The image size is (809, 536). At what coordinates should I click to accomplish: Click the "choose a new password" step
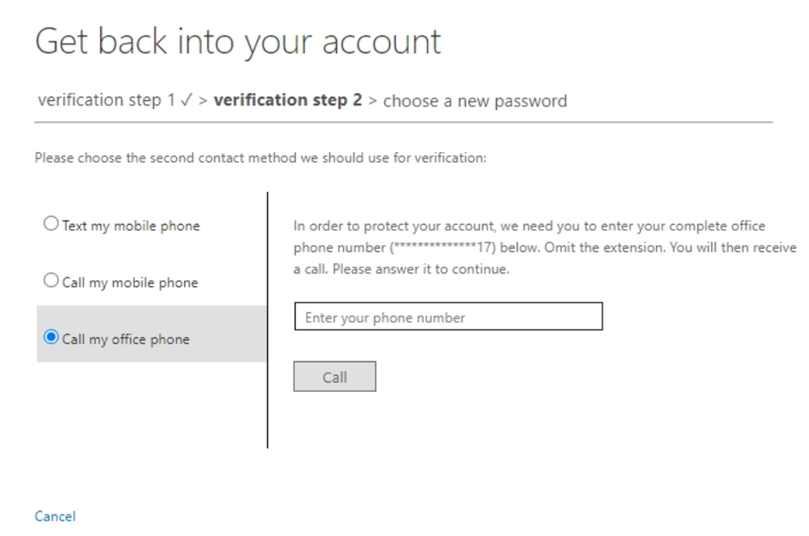point(475,100)
